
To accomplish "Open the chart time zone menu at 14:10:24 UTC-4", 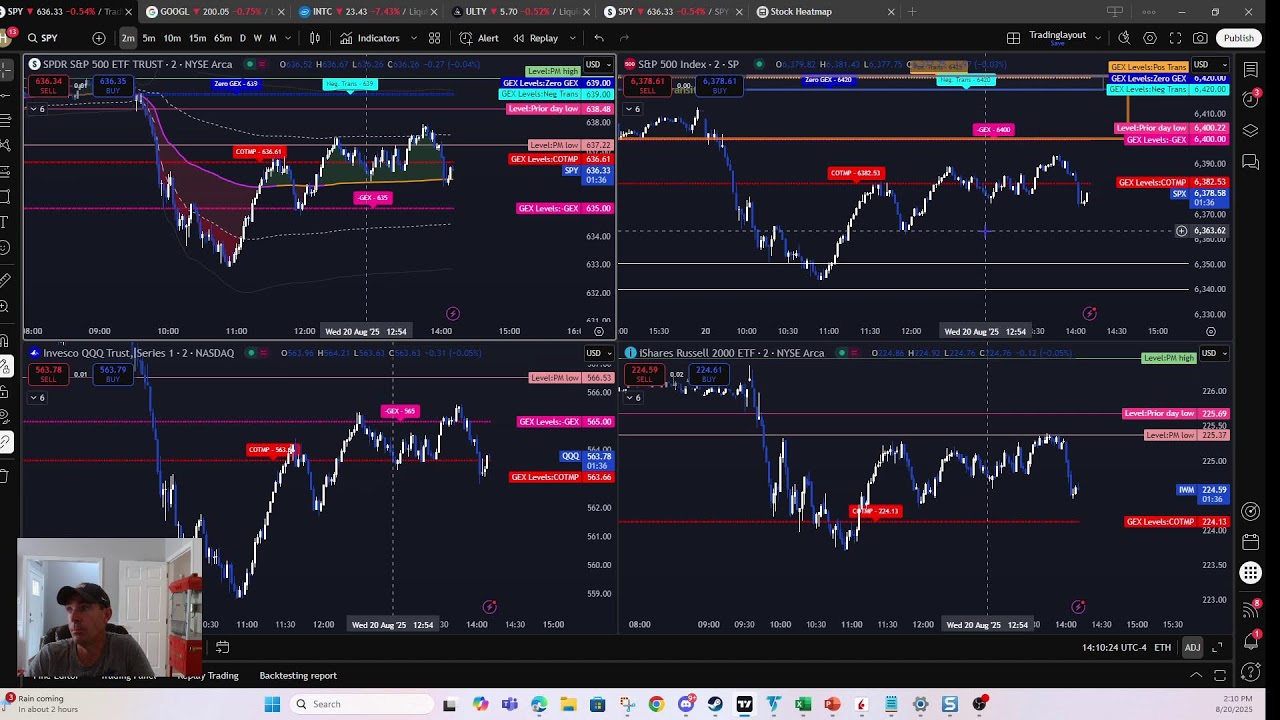I will click(1112, 648).
